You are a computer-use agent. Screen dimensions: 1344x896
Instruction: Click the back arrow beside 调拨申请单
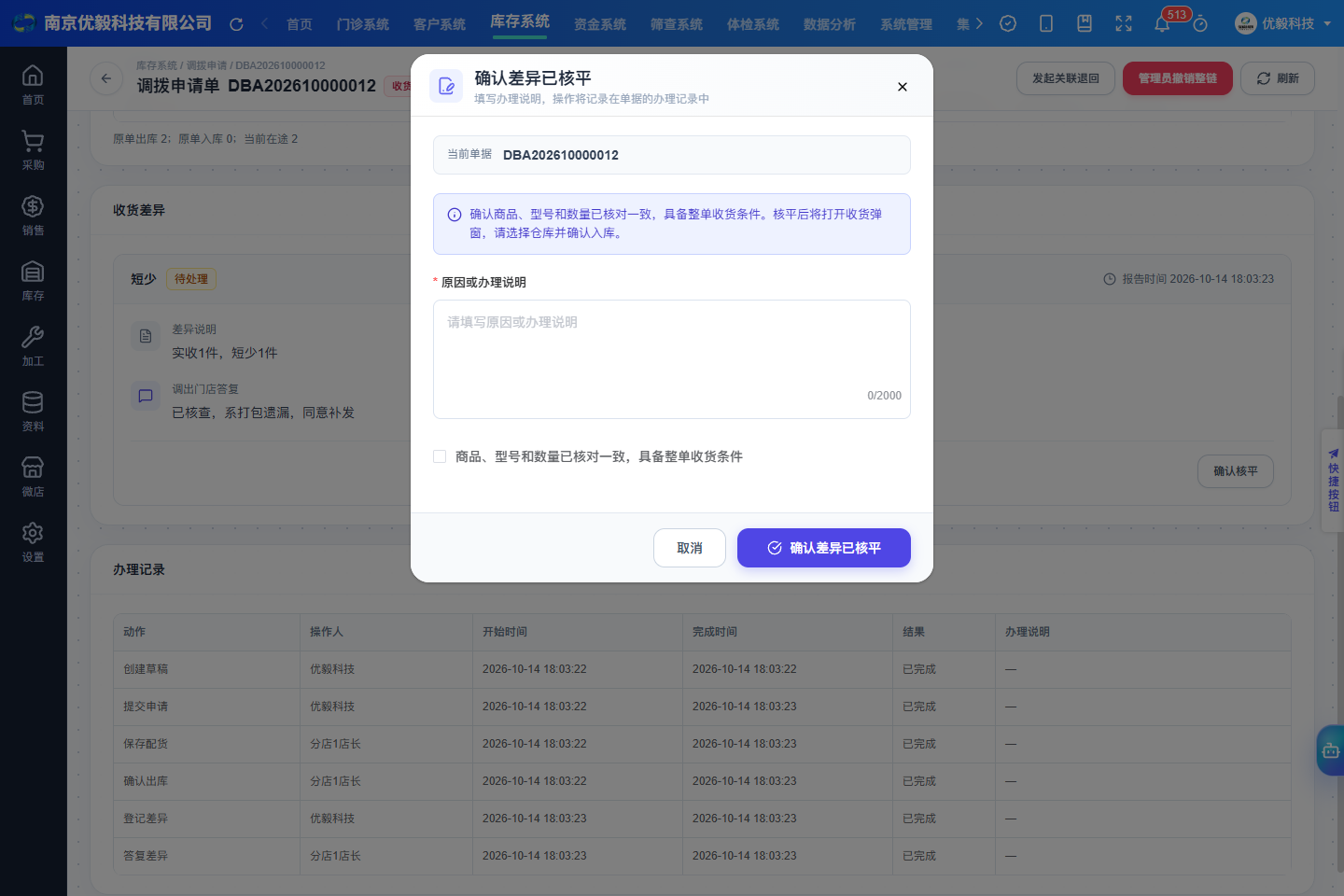(x=106, y=78)
